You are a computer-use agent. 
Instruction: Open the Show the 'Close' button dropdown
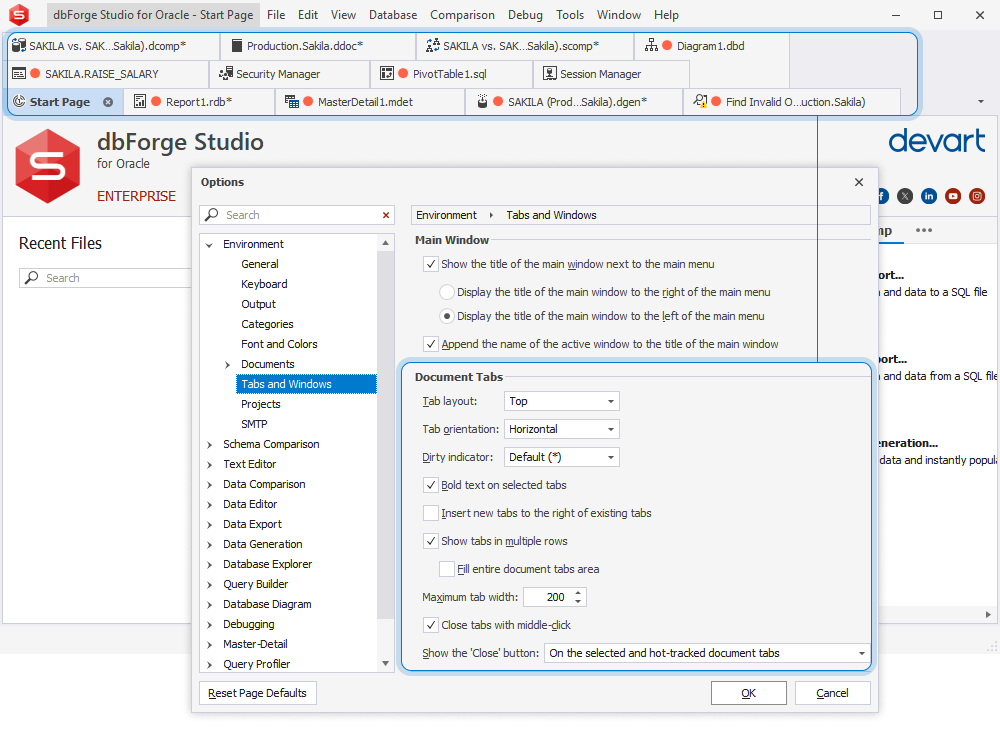707,653
